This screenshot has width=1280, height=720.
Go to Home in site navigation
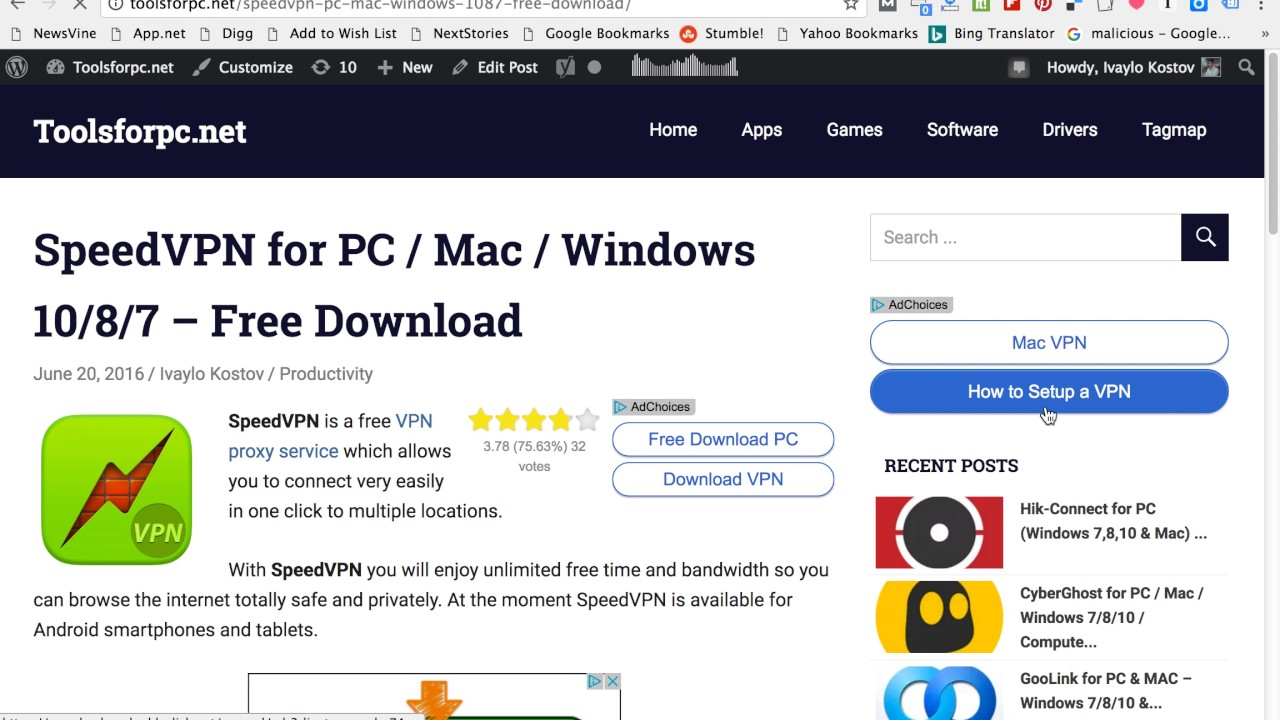click(673, 130)
